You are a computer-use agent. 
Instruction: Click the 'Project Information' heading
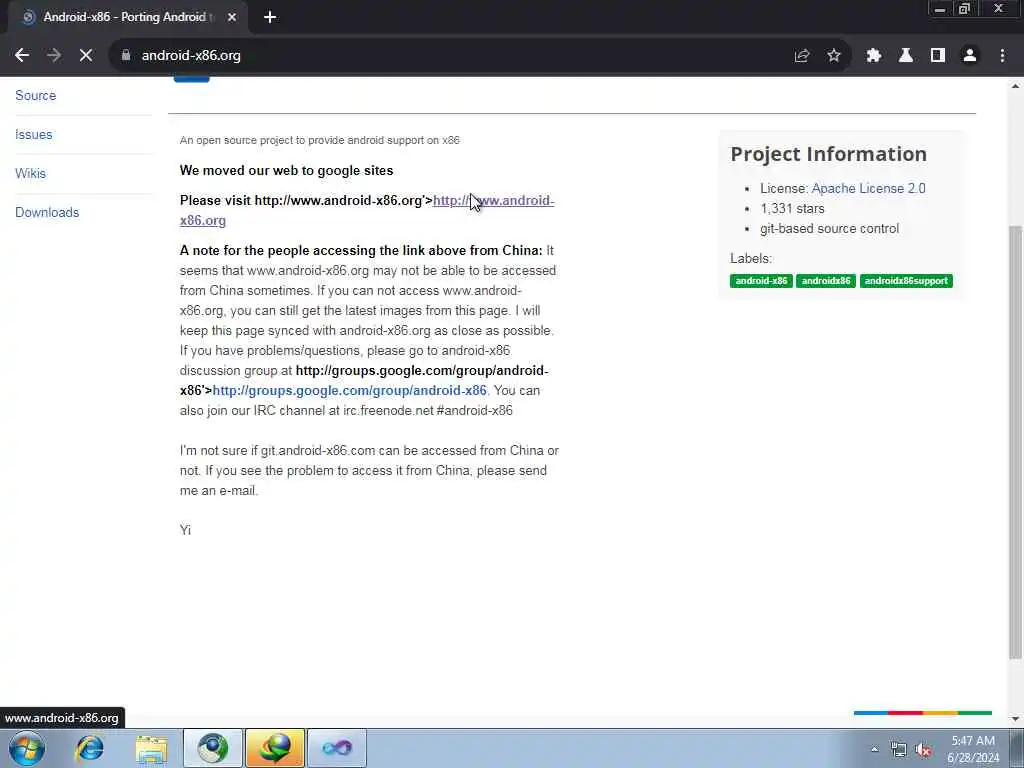(x=828, y=154)
